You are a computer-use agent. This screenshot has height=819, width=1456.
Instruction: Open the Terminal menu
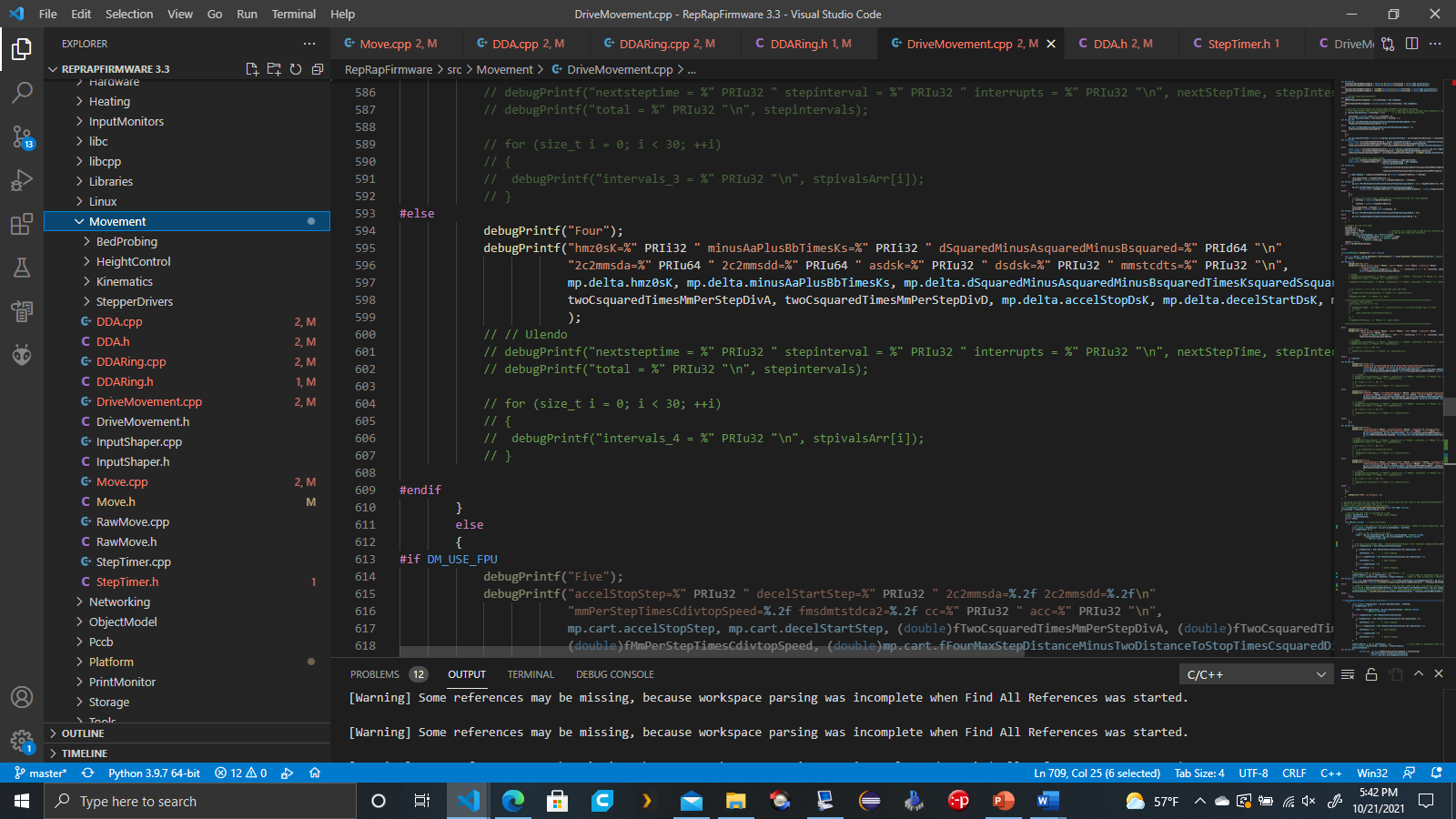pos(293,14)
